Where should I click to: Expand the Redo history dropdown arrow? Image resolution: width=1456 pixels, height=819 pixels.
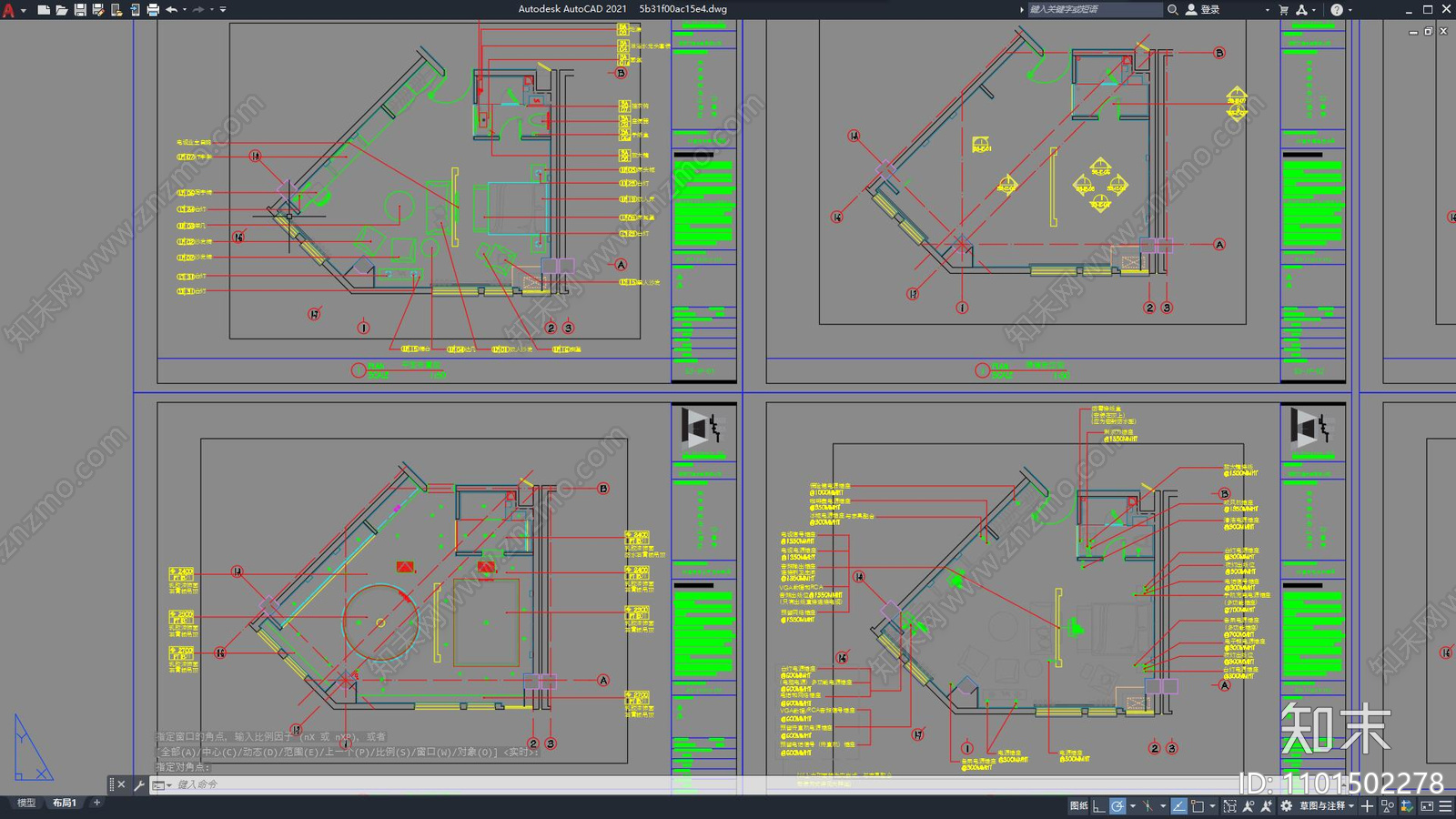212,10
